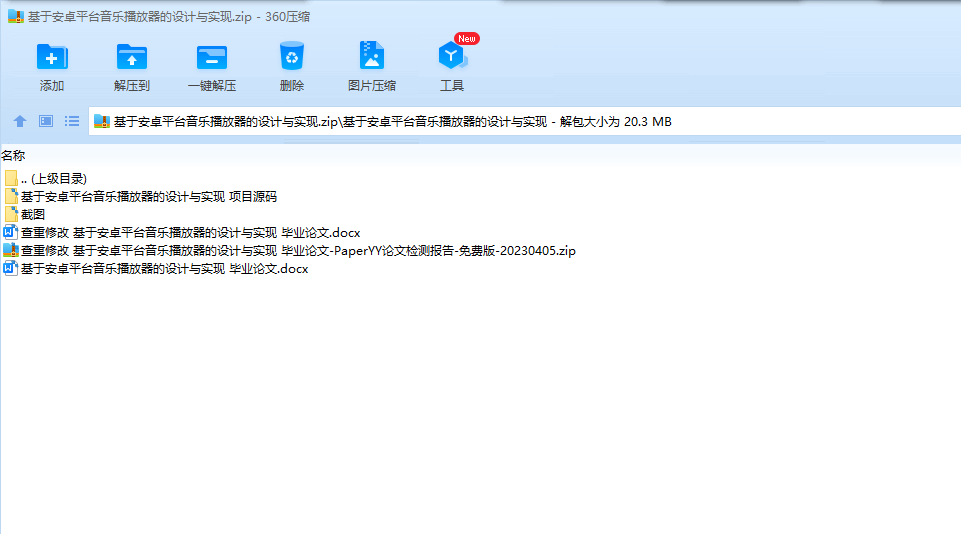Click the 一键解压 one-click extract icon

[x=212, y=58]
